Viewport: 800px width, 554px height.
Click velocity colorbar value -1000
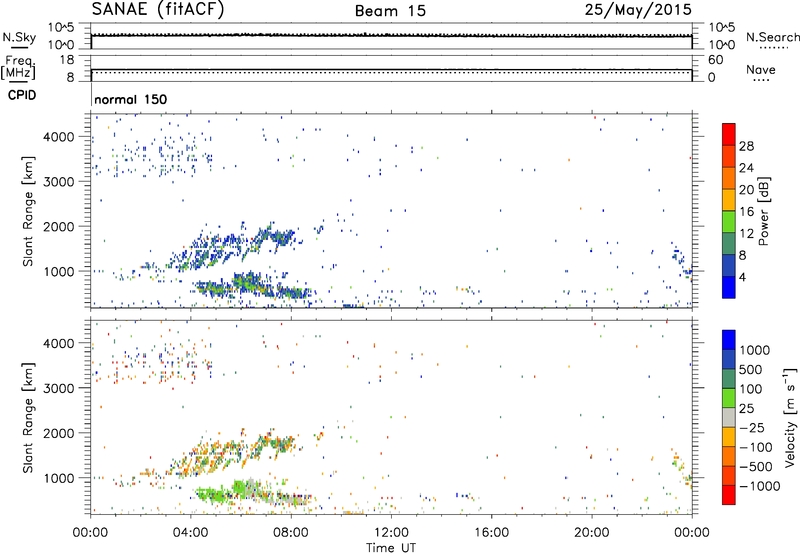(760, 486)
